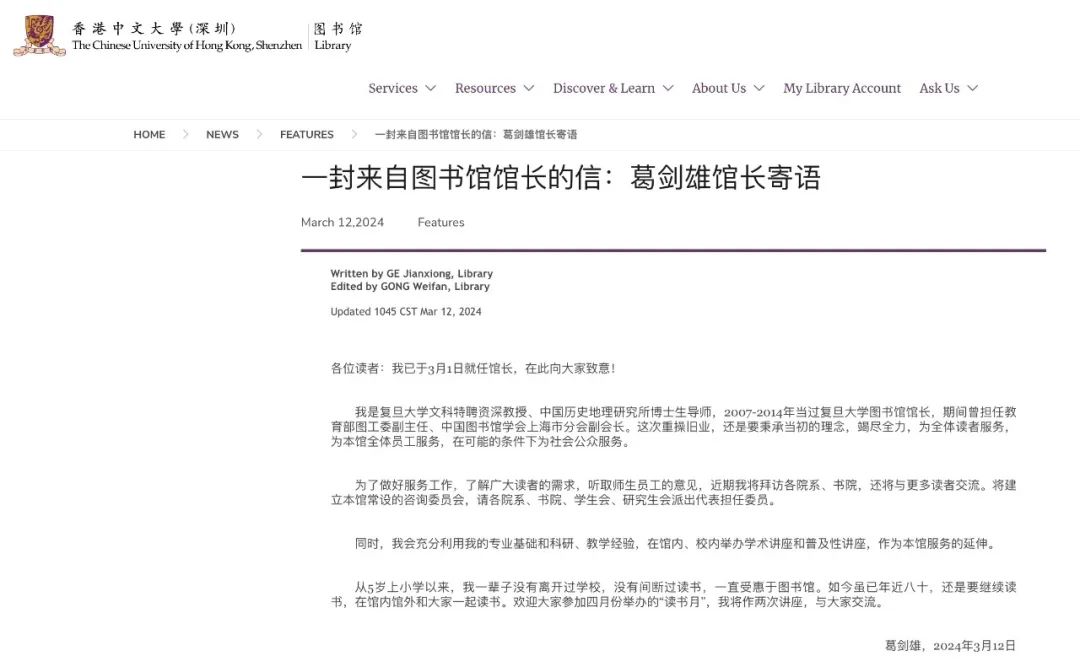Click the current article breadcrumb title

pos(475,135)
